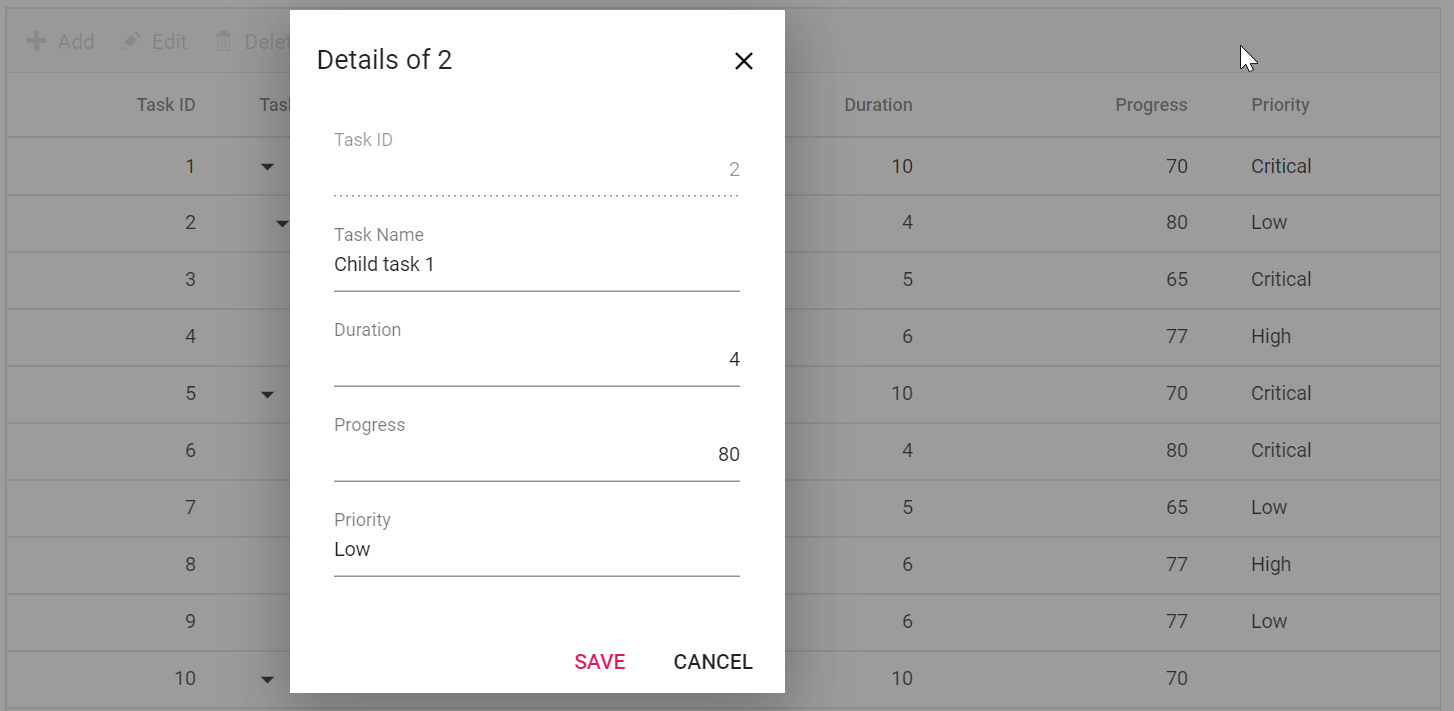This screenshot has height=711, width=1454.
Task: Click the Delete task icon
Action: pos(224,41)
